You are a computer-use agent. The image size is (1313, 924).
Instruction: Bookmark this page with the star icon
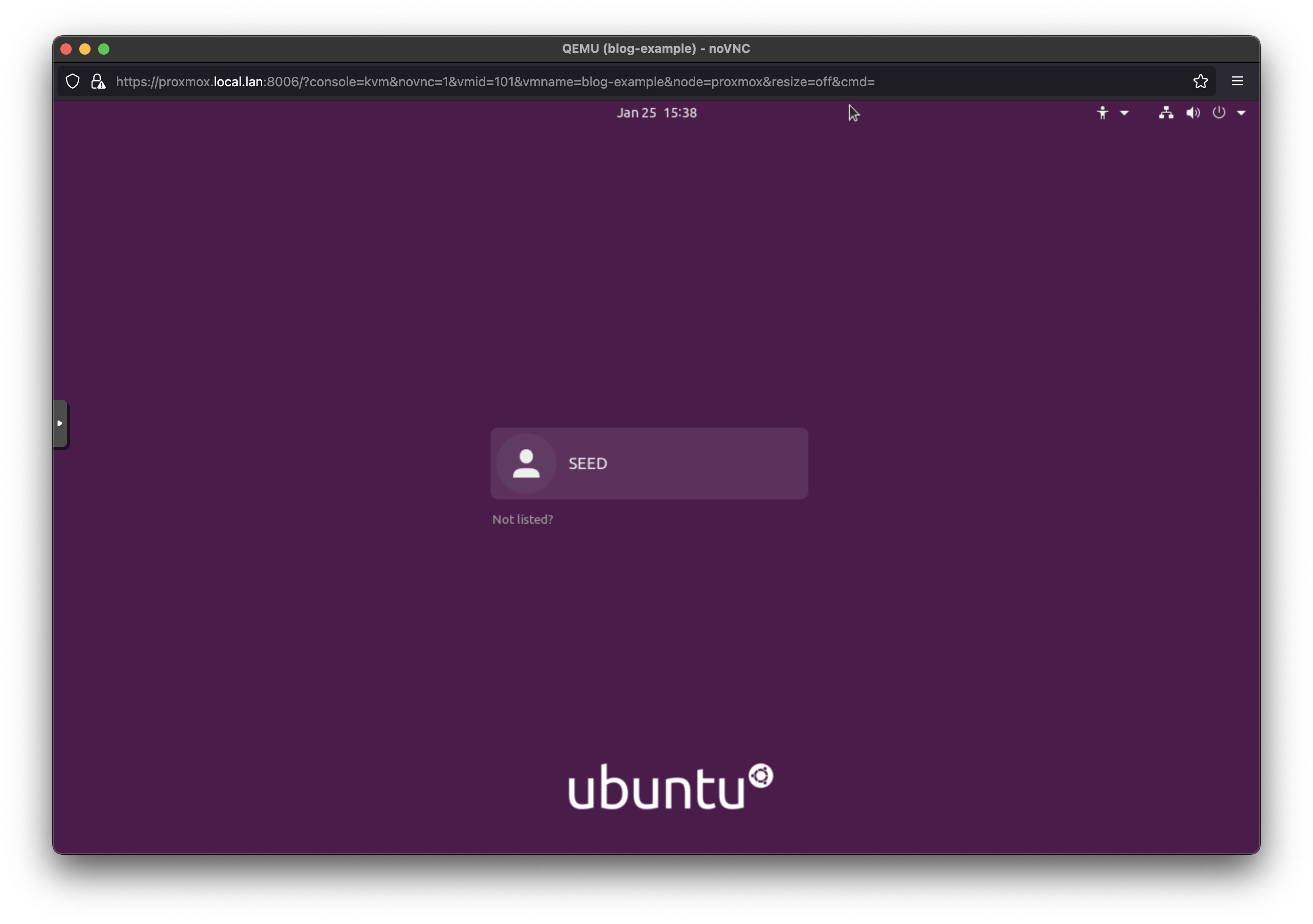[1200, 81]
